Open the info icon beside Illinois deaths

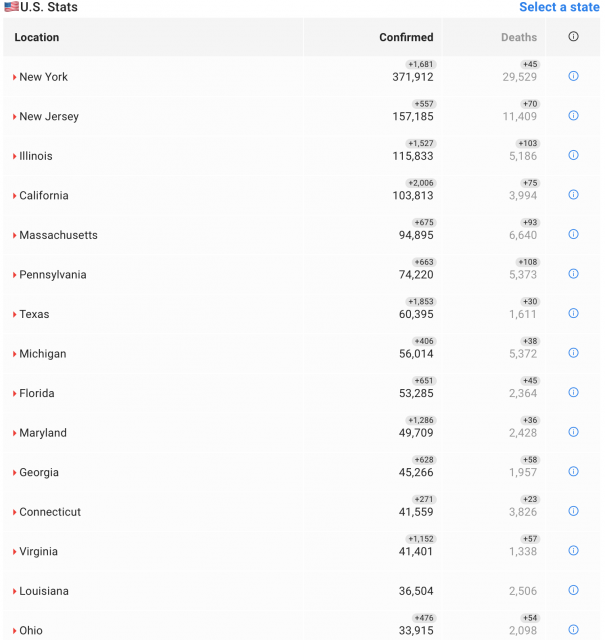click(x=573, y=155)
